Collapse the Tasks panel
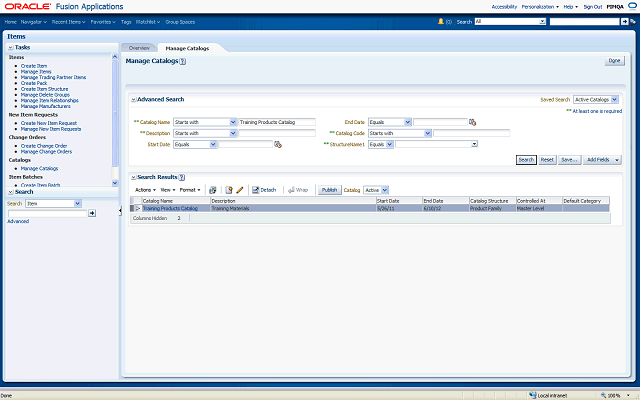640x400 pixels. point(10,47)
